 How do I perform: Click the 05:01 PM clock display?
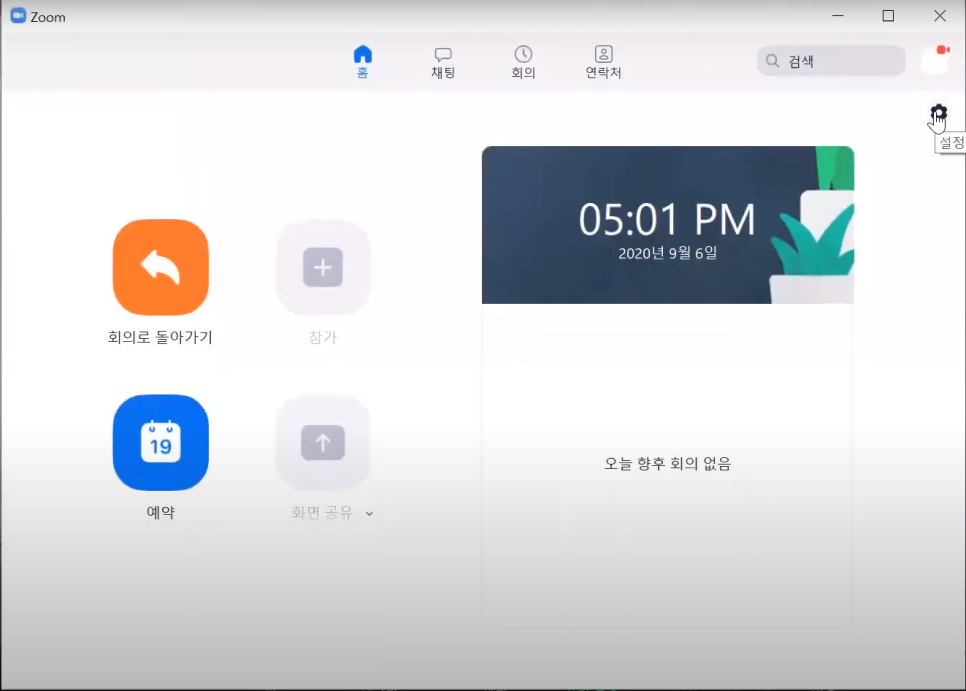click(x=667, y=220)
